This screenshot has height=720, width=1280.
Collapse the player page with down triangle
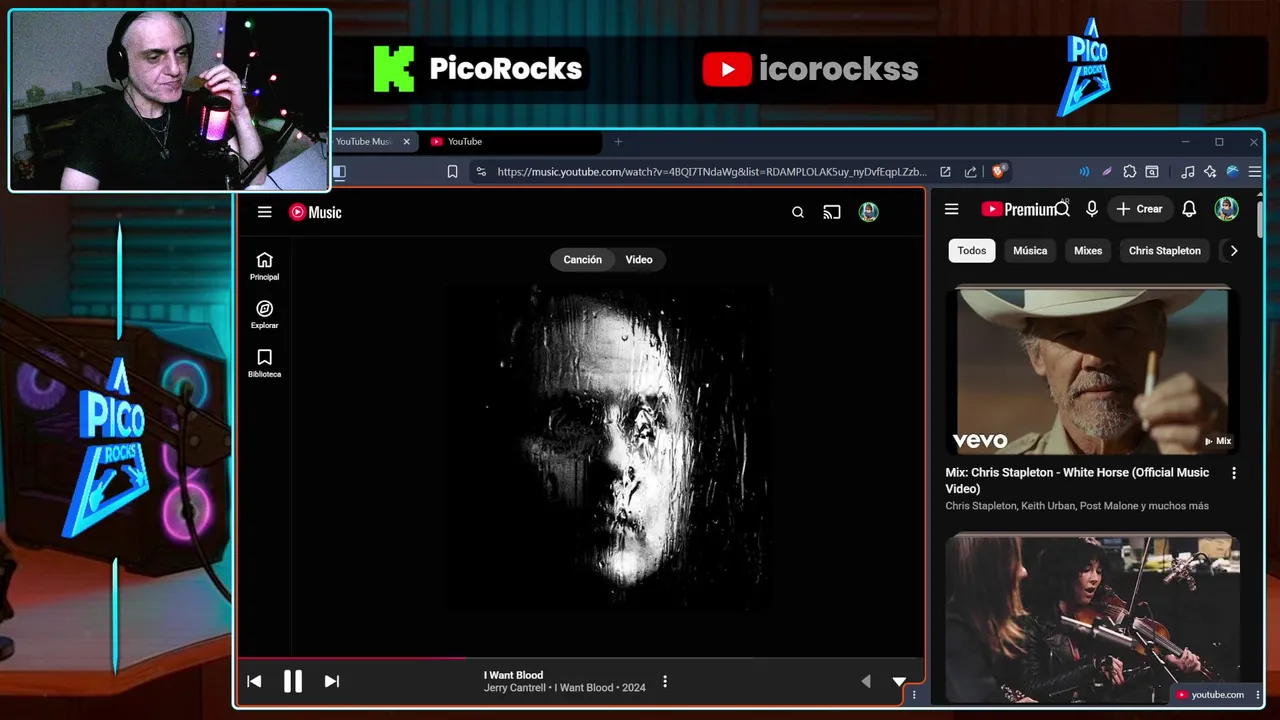899,682
